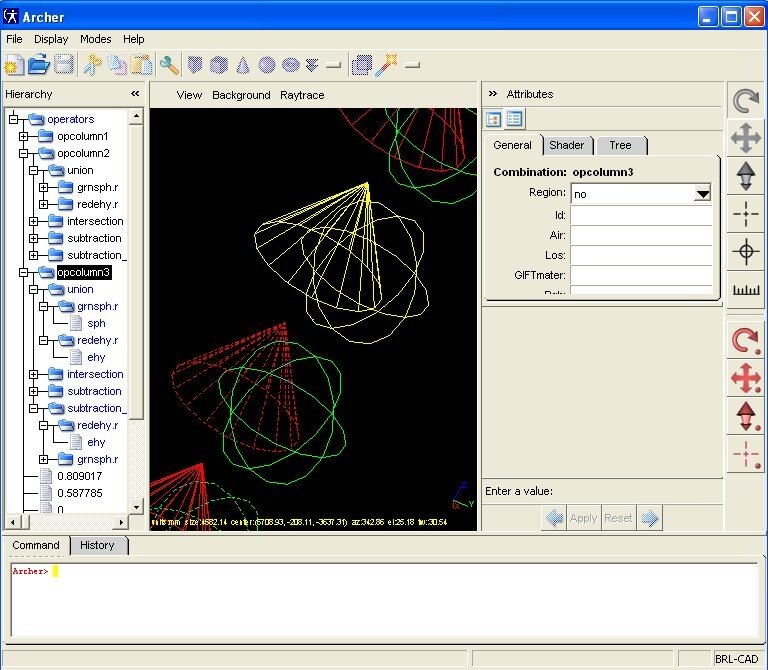This screenshot has width=768, height=670.
Task: Click the magic wand tool icon
Action: [386, 65]
